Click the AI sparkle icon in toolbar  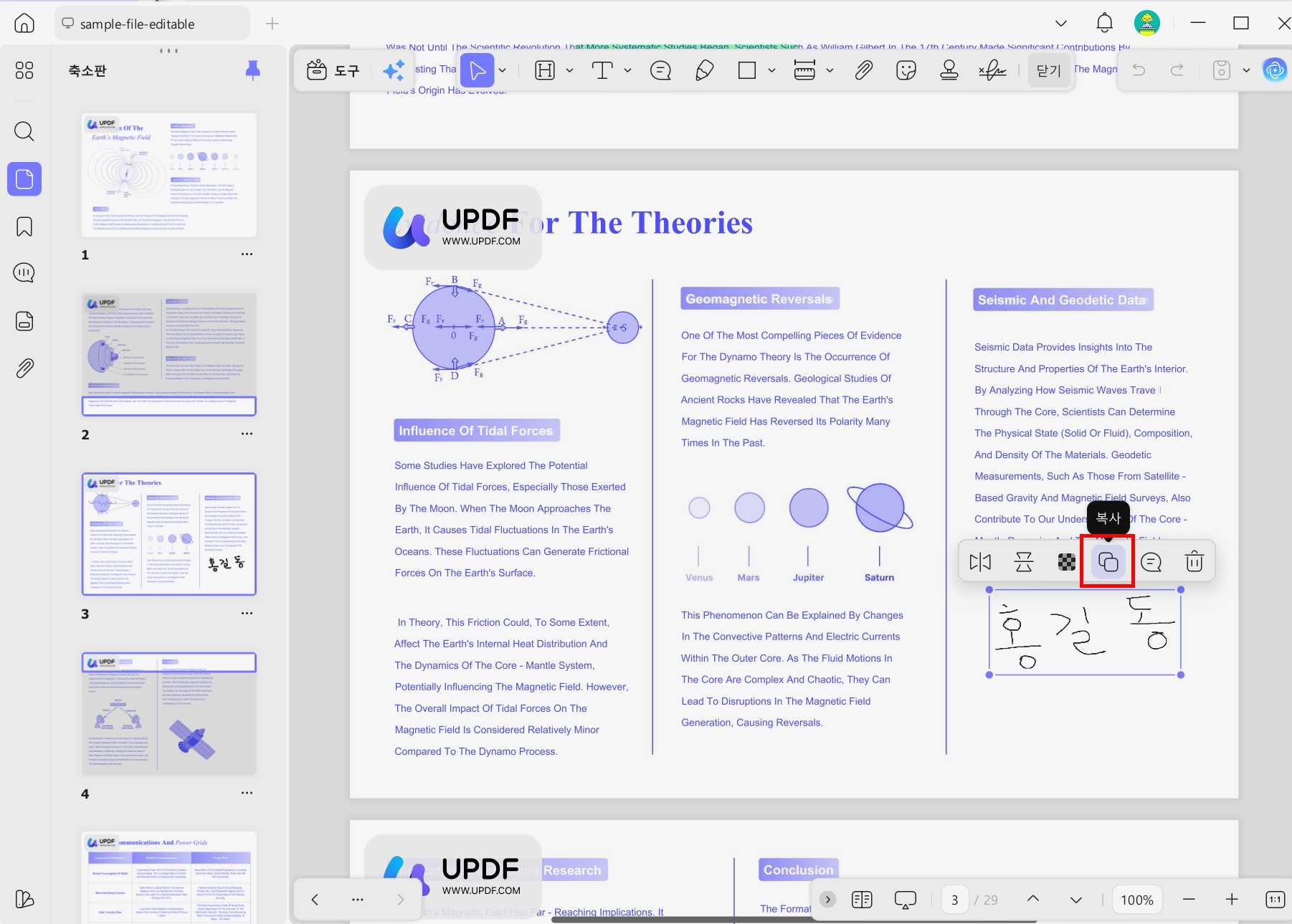394,70
